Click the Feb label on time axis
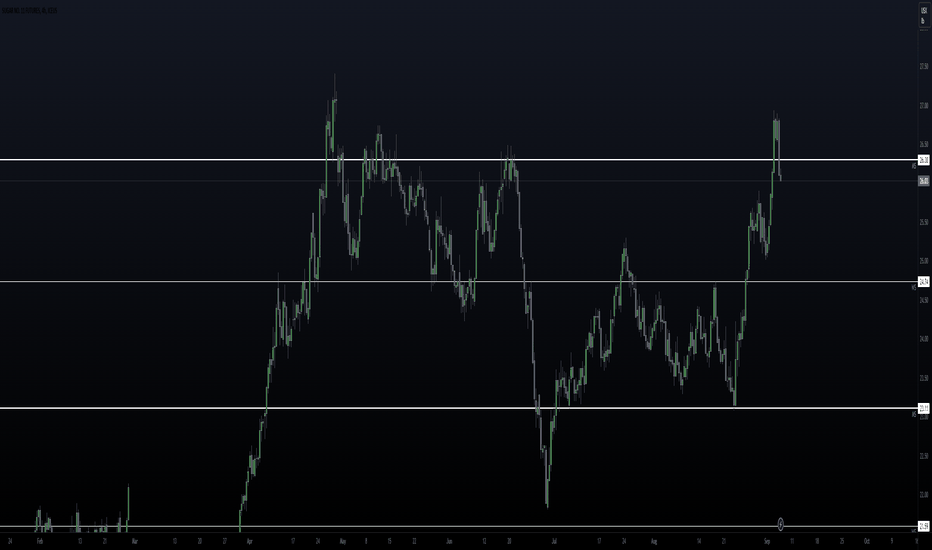The height and width of the screenshot is (550, 932). pyautogui.click(x=40, y=542)
